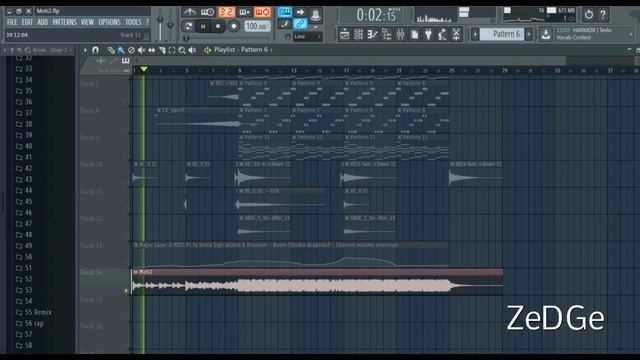Open the project picker page icon
640x360 pixels.
coord(414,35)
